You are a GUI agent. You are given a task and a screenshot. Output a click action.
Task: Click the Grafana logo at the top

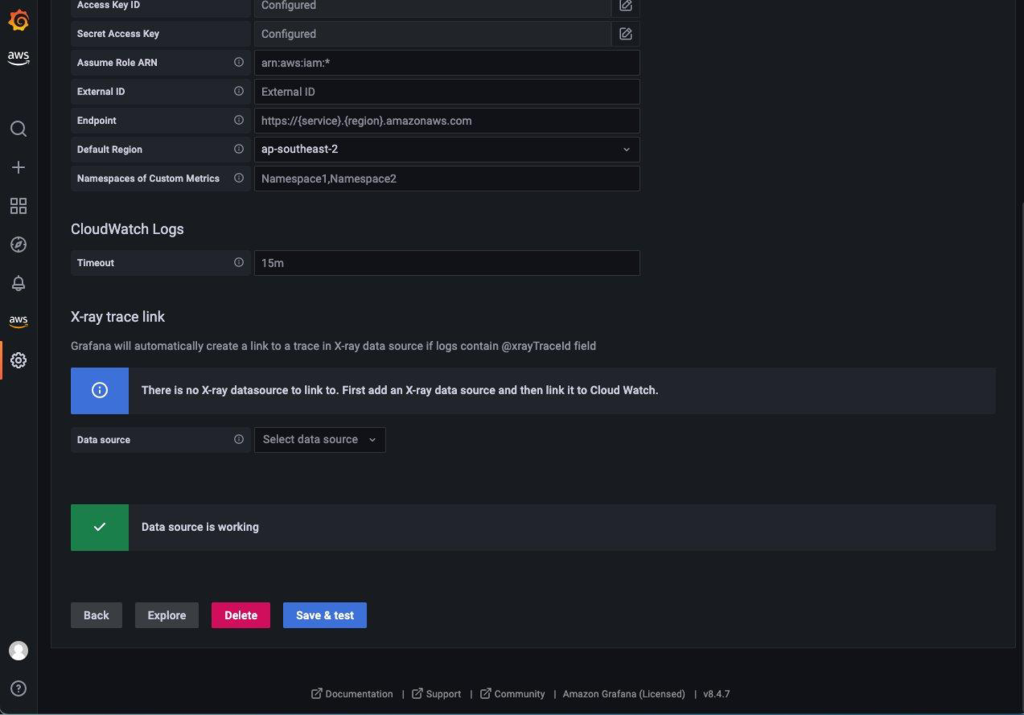click(x=18, y=17)
